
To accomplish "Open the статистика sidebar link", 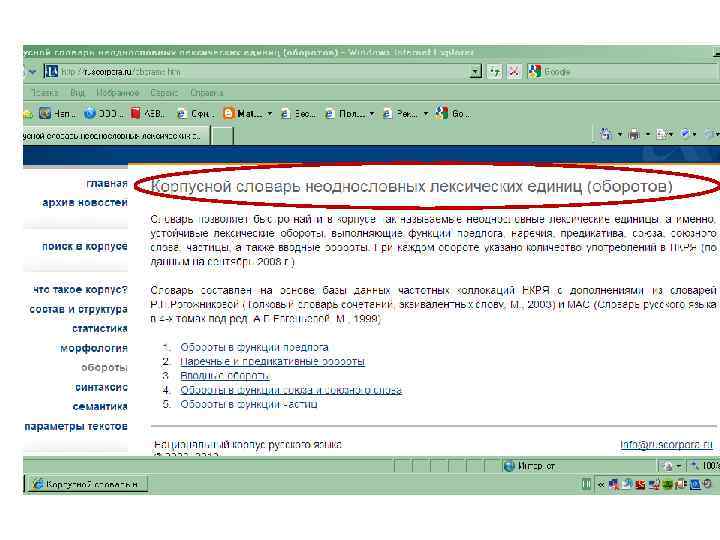I will click(x=100, y=329).
